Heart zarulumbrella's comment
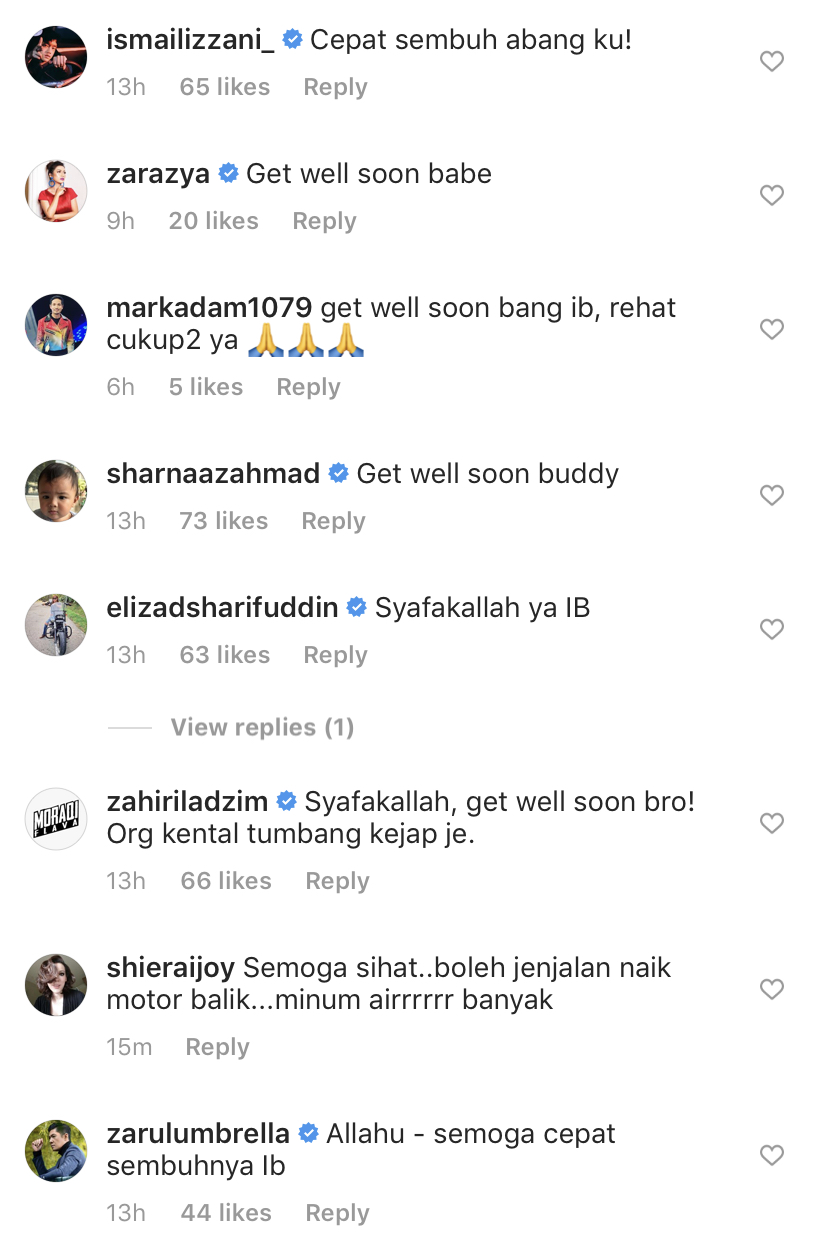Viewport: 828px width, 1252px height. [772, 1156]
